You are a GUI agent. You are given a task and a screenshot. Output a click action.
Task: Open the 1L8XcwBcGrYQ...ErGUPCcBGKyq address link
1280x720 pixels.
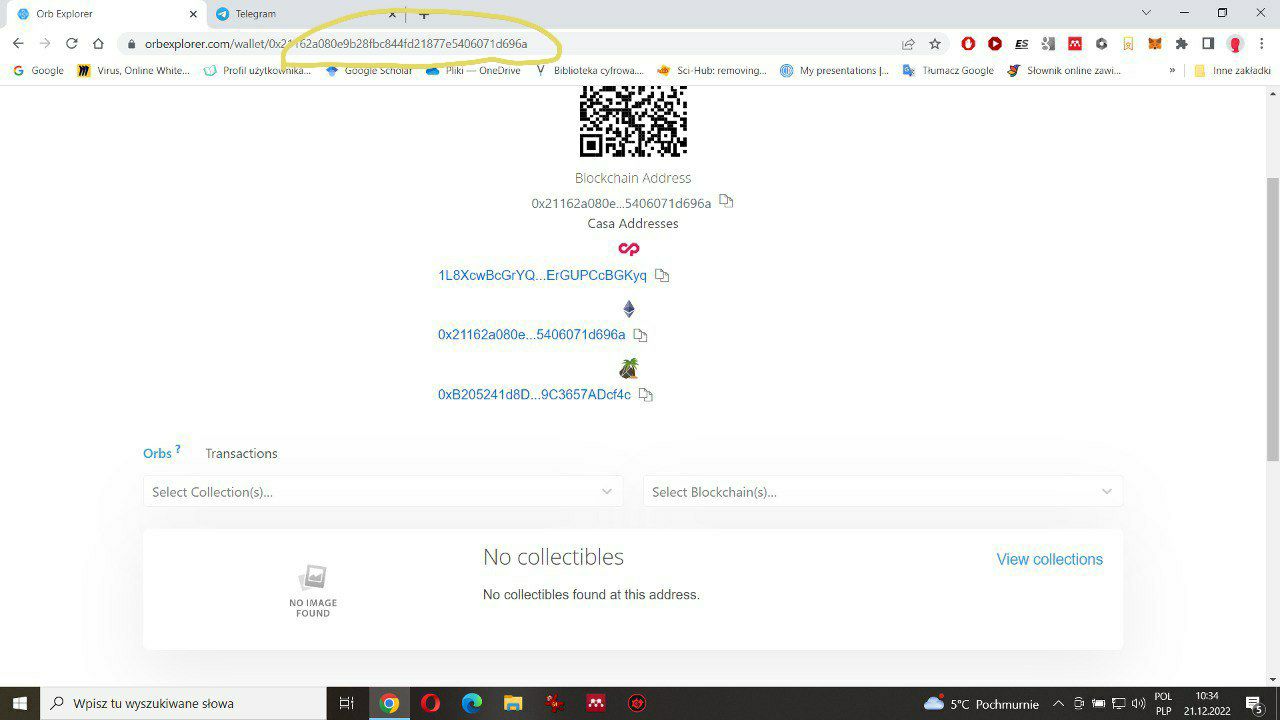542,275
